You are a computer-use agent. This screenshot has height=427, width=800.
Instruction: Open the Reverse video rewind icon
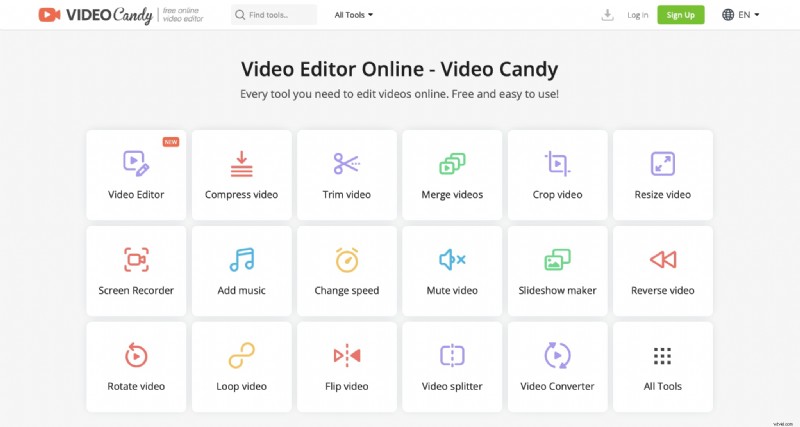663,259
